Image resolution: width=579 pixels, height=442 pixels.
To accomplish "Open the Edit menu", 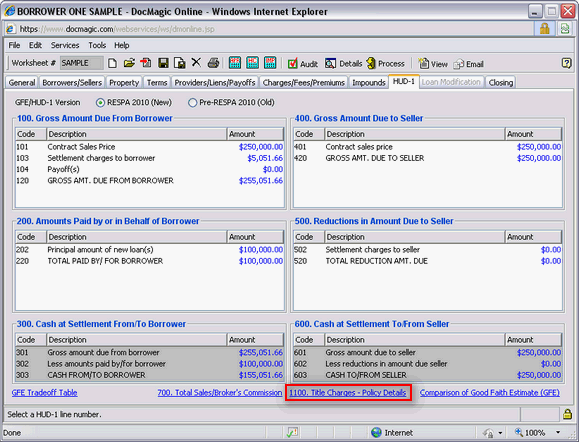I will 35,45.
